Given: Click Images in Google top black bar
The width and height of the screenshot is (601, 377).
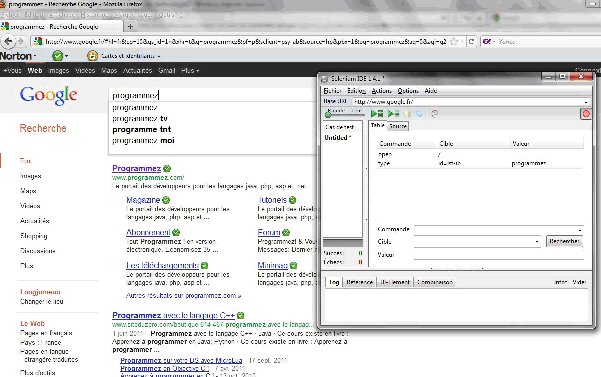Looking at the screenshot, I should [59, 70].
